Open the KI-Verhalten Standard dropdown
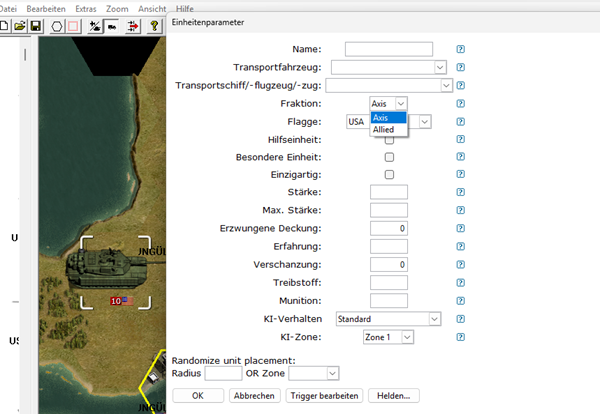 tap(434, 319)
